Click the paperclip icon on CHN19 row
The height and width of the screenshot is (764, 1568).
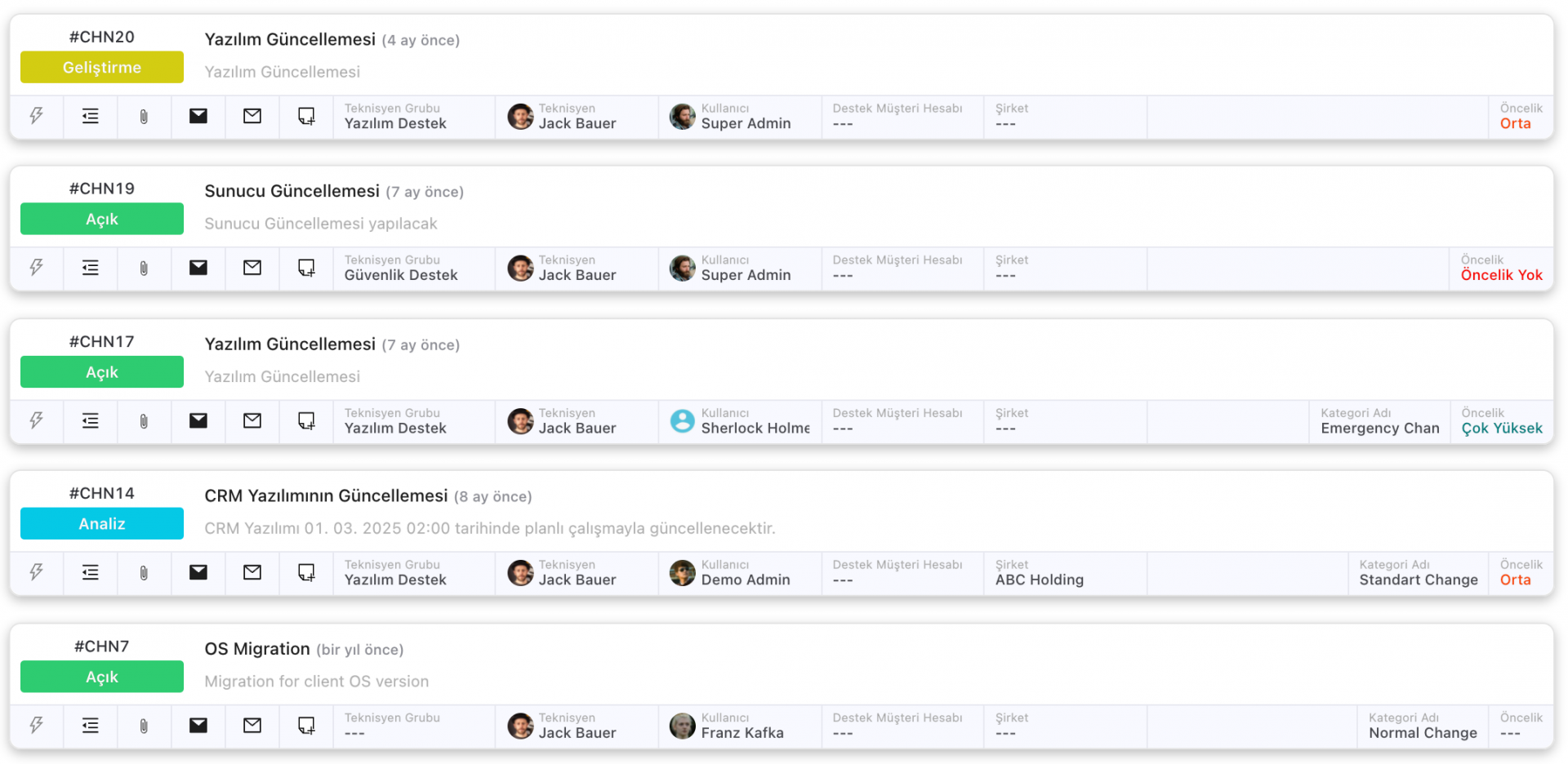coord(144,268)
